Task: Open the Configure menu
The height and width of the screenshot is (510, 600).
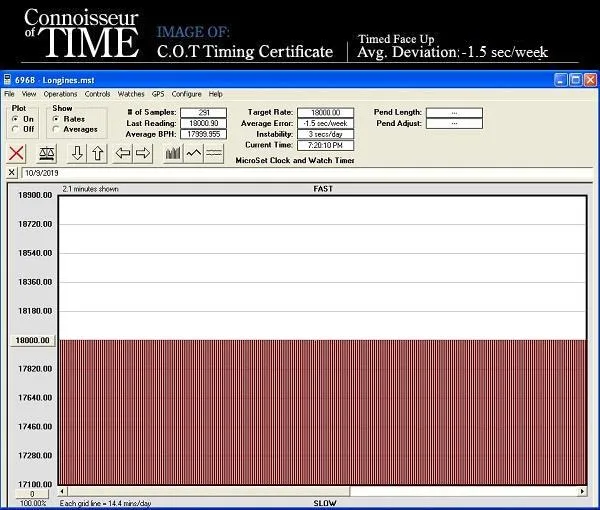Action: point(186,94)
